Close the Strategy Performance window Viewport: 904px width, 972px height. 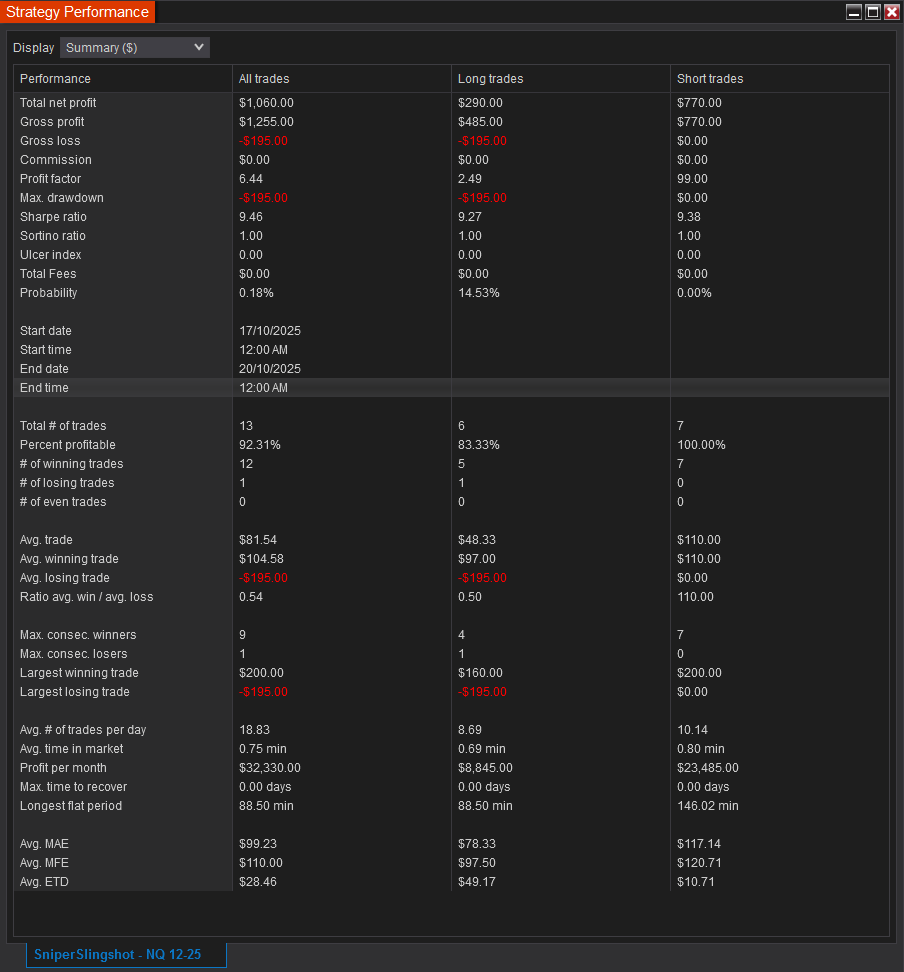(x=892, y=12)
